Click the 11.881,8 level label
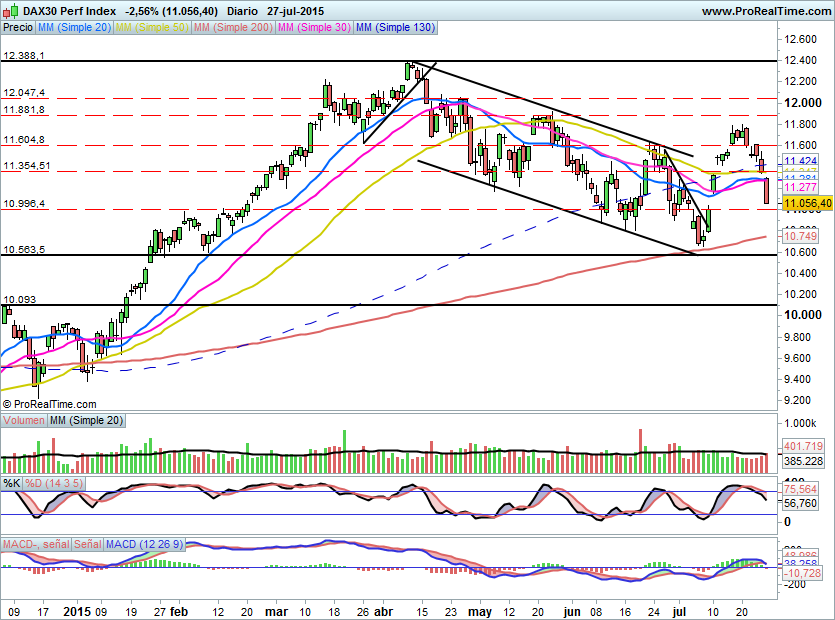This screenshot has height=620, width=835. tap(24, 110)
